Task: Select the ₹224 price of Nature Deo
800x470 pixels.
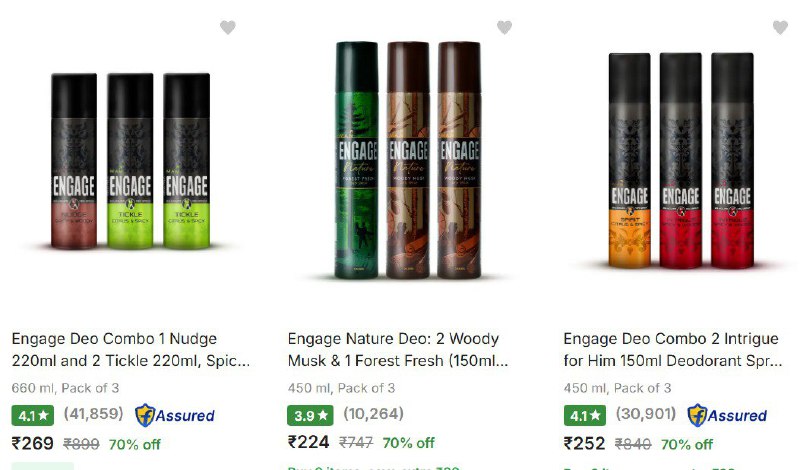Action: 308,441
